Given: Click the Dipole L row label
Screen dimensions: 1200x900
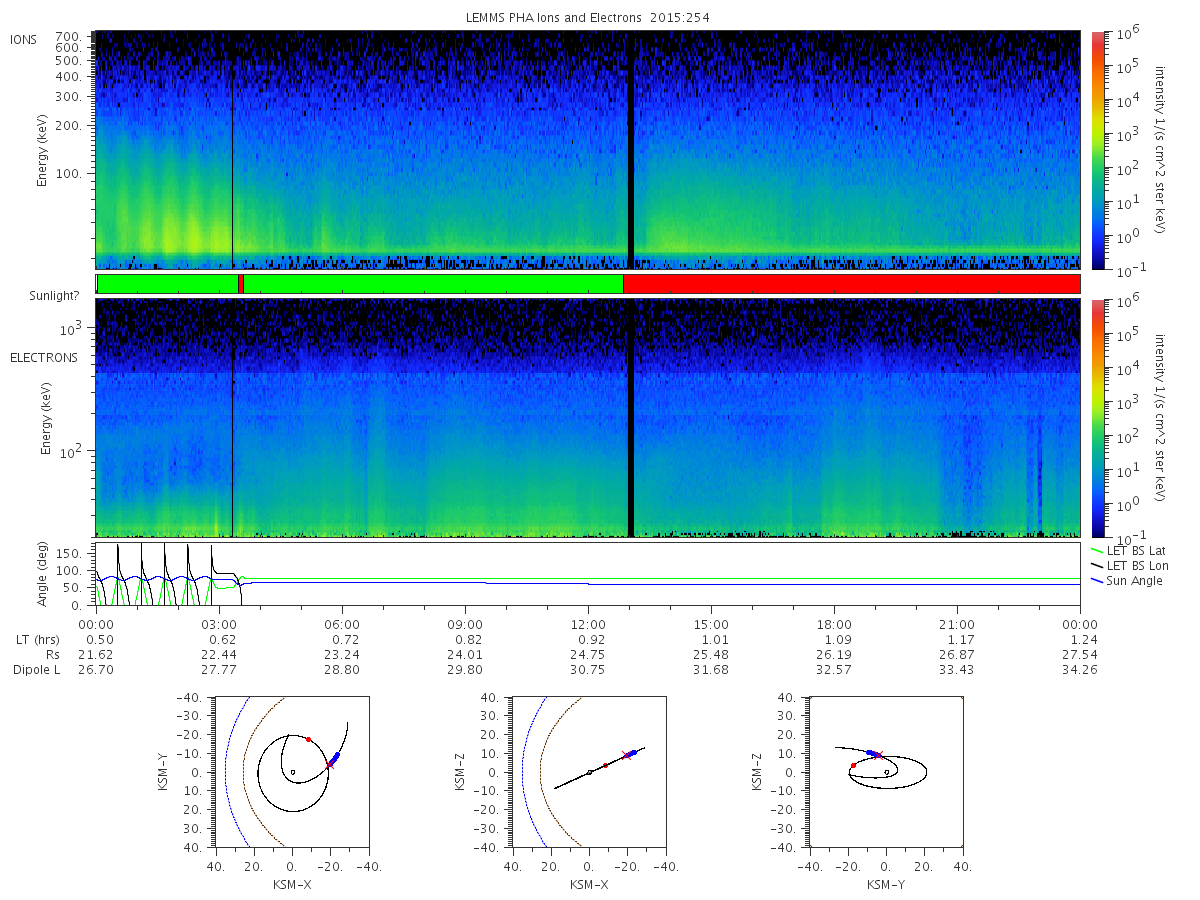Looking at the screenshot, I should (x=36, y=670).
